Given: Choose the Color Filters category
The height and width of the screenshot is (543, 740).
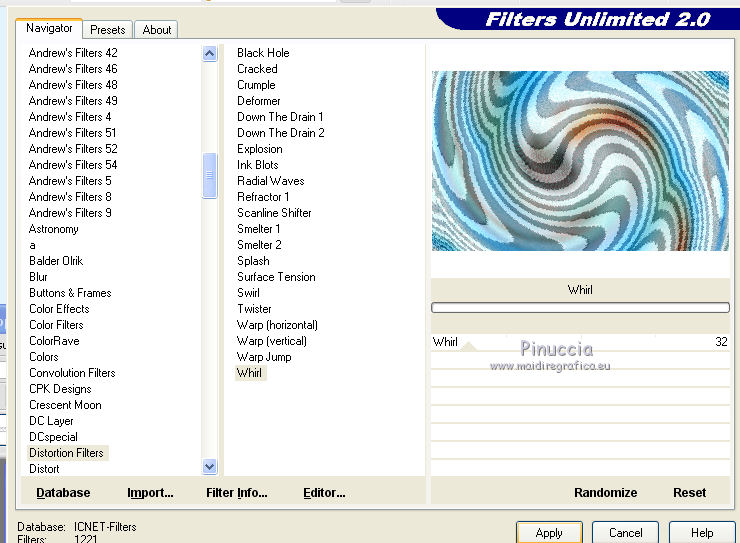Looking at the screenshot, I should click(x=56, y=325).
